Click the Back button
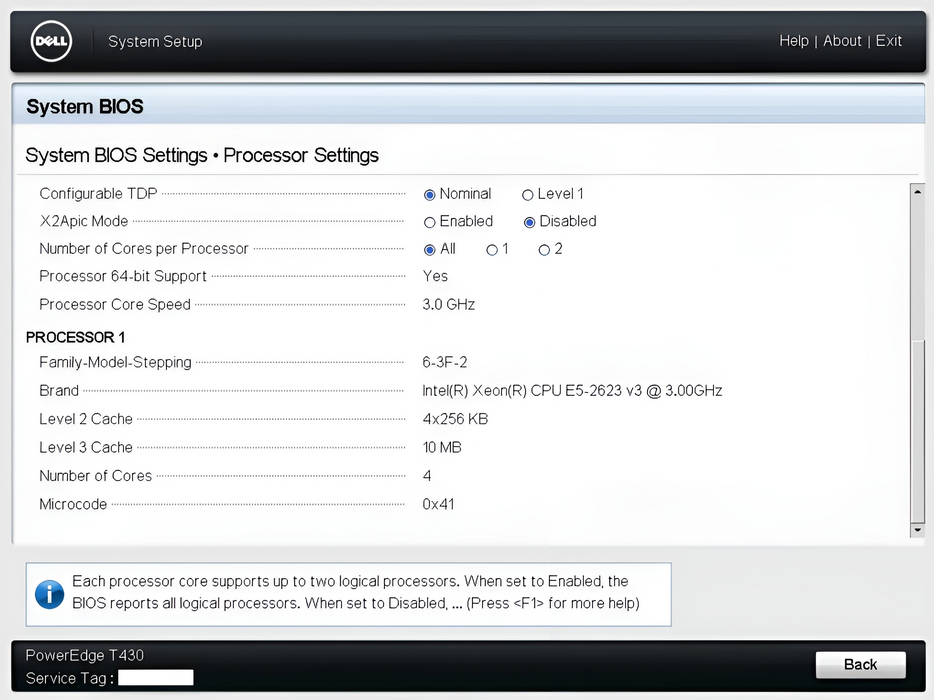The height and width of the screenshot is (700, 934). (x=861, y=664)
